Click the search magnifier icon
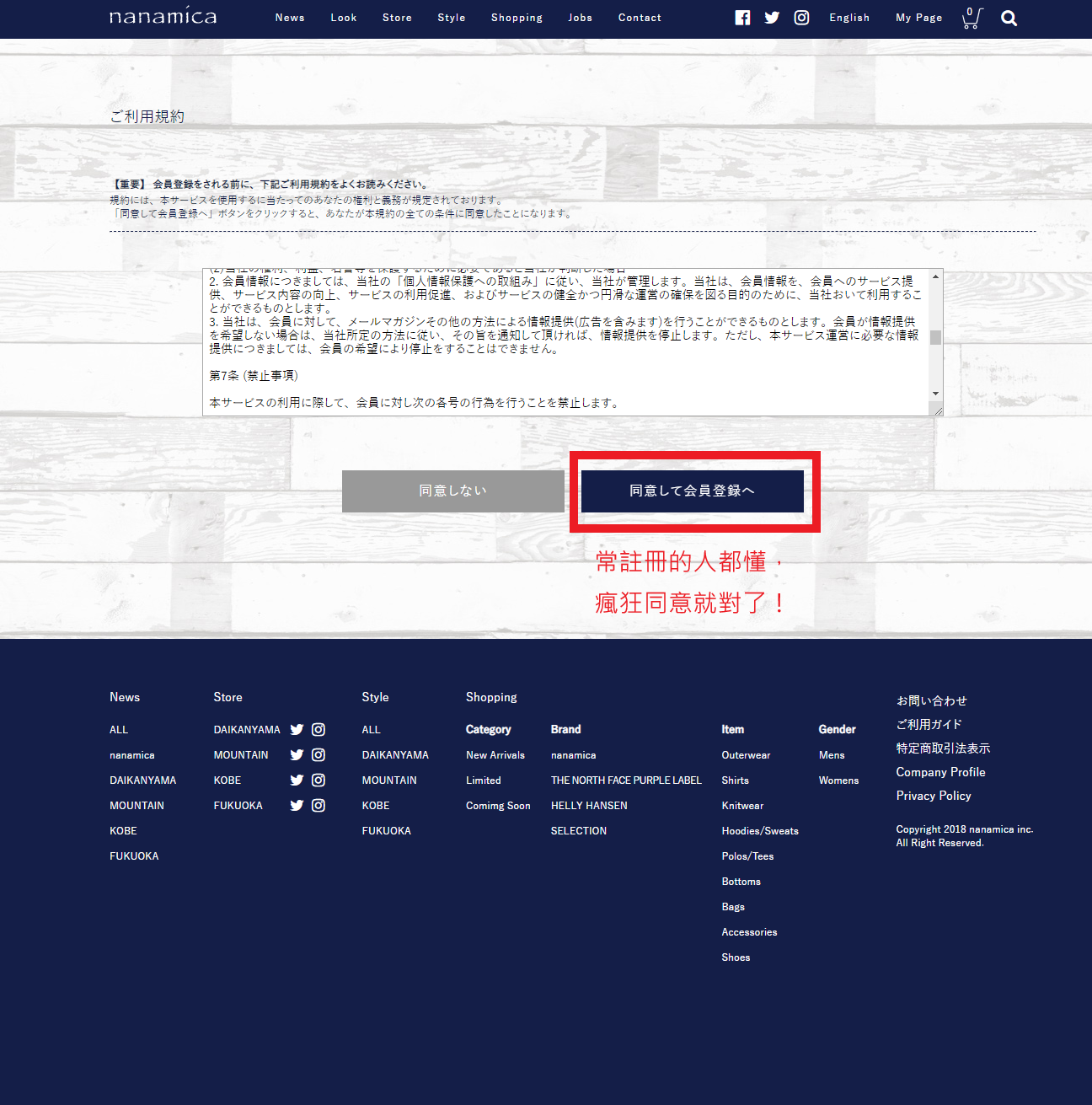Screen dimensions: 1092x1105 1009,19
